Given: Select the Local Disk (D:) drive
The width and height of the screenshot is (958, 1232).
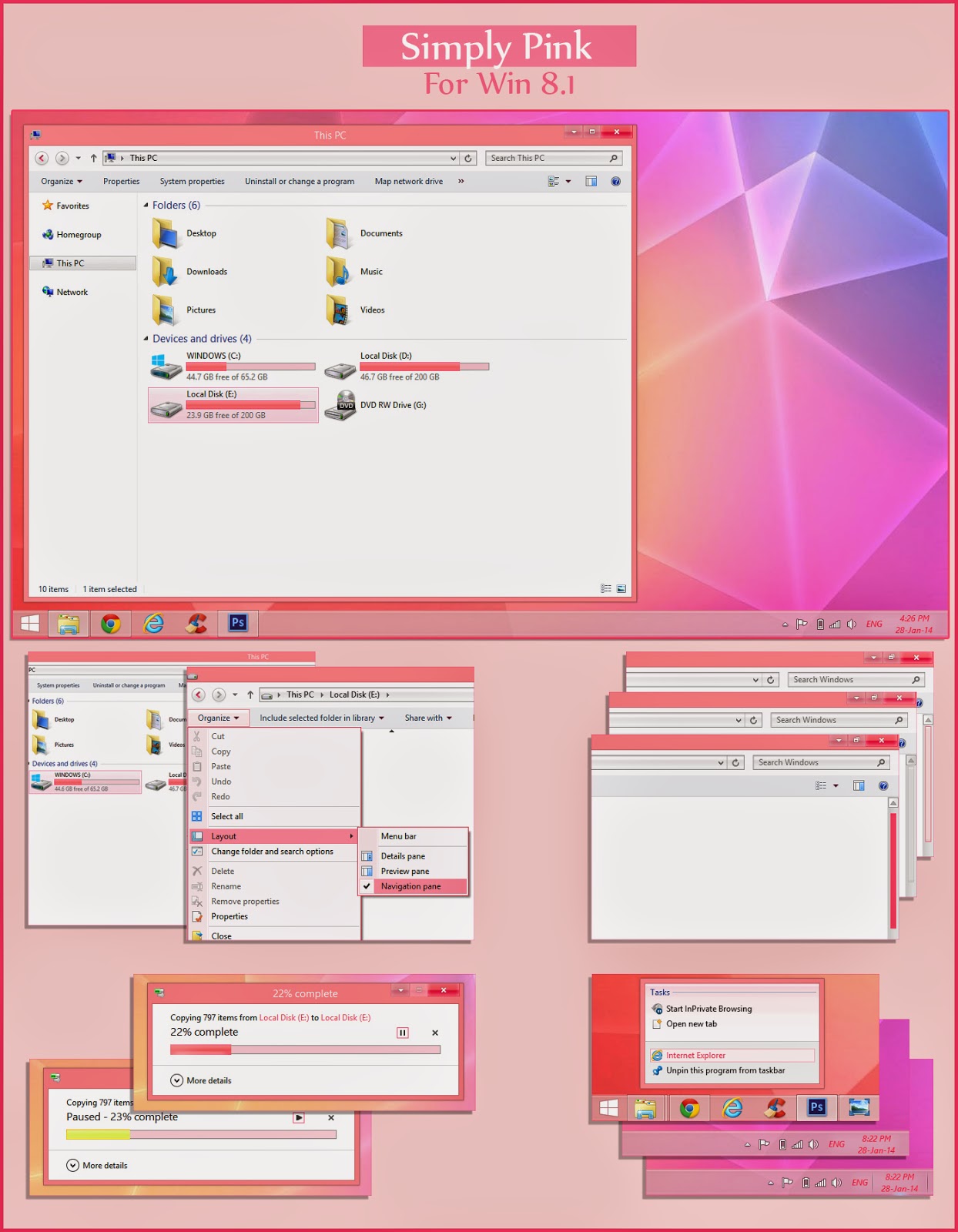Looking at the screenshot, I should coord(407,367).
